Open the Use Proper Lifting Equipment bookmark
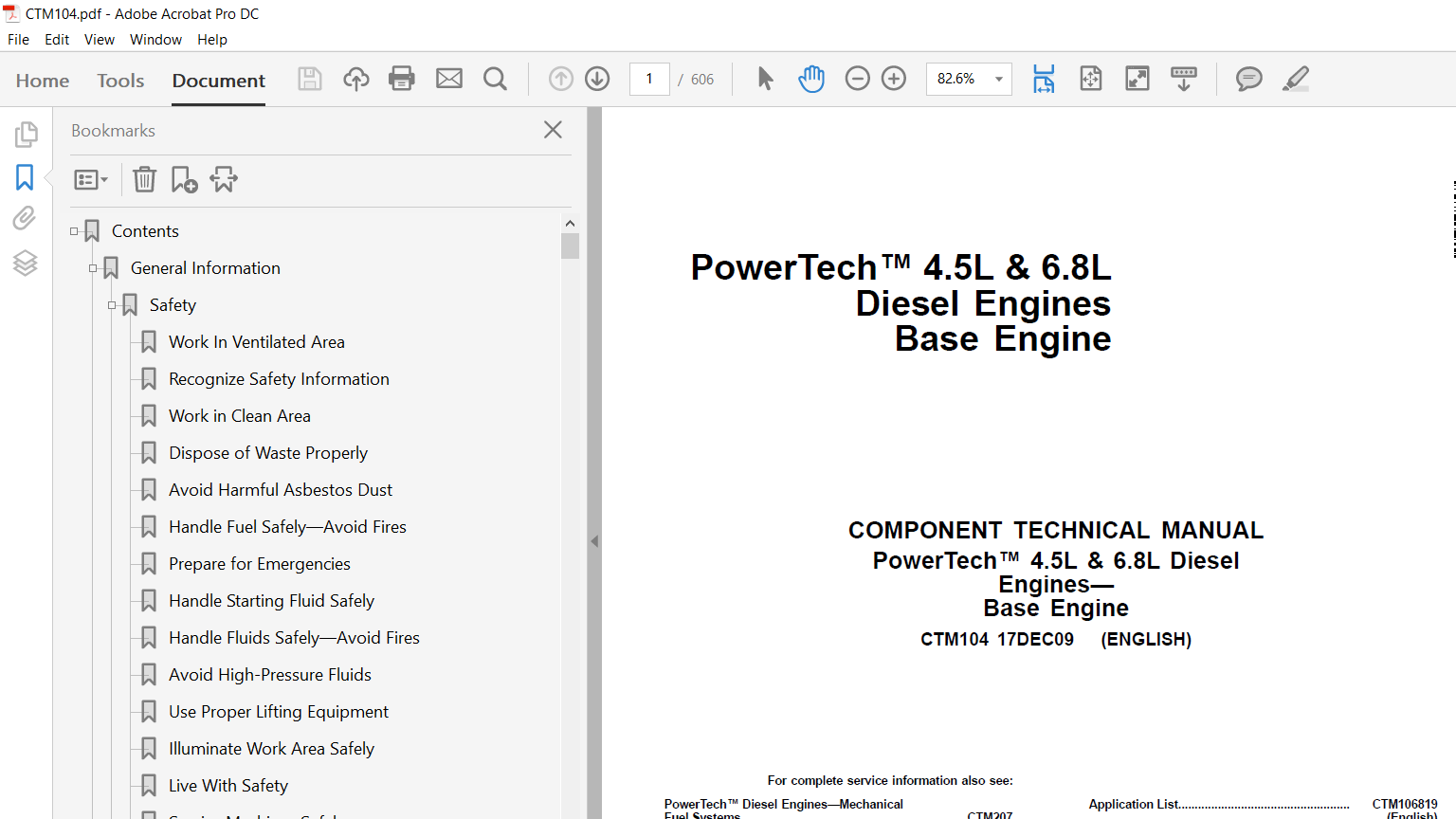The image size is (1456, 819). [279, 712]
